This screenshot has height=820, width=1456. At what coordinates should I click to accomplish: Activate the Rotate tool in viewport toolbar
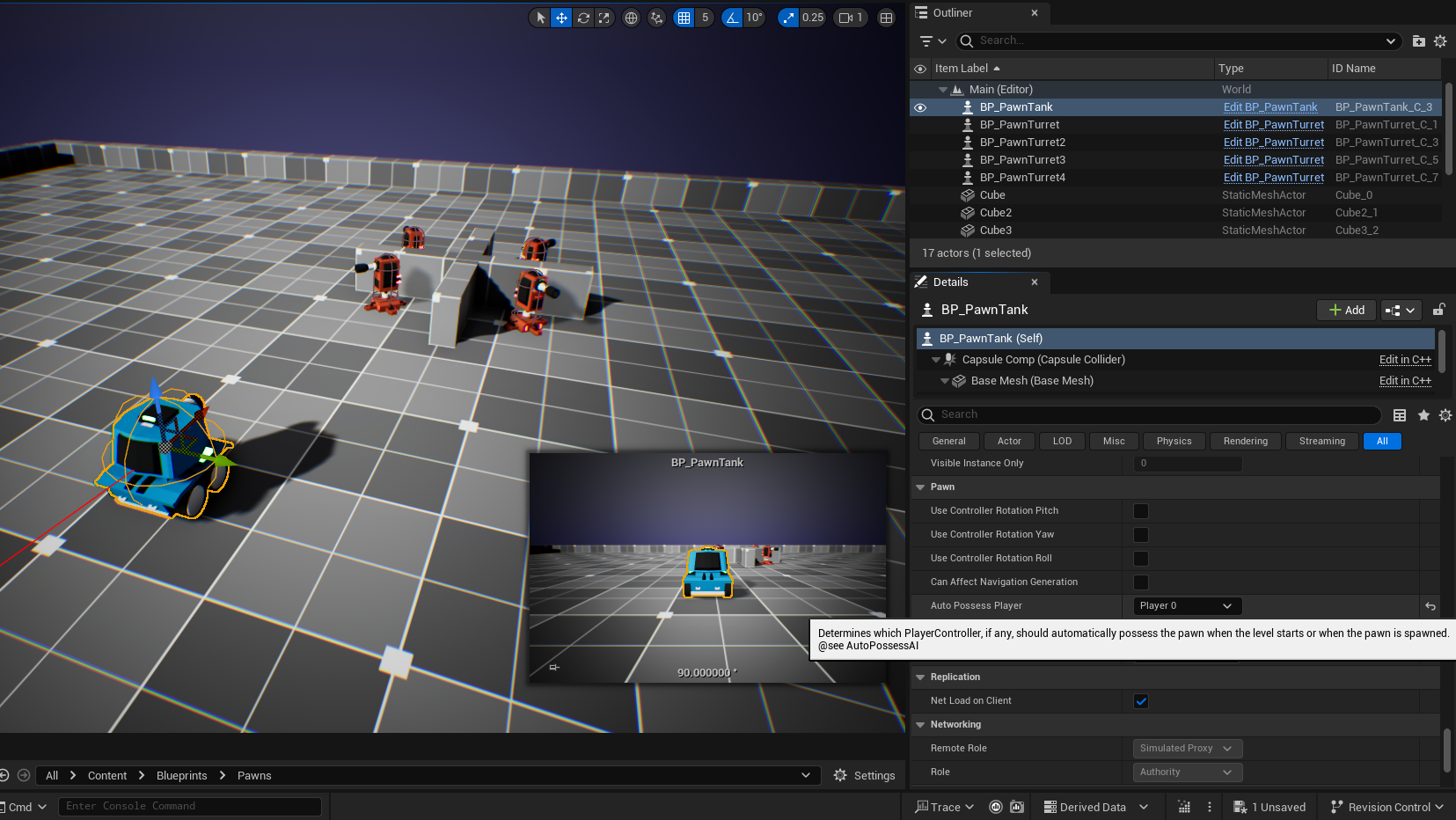(583, 18)
